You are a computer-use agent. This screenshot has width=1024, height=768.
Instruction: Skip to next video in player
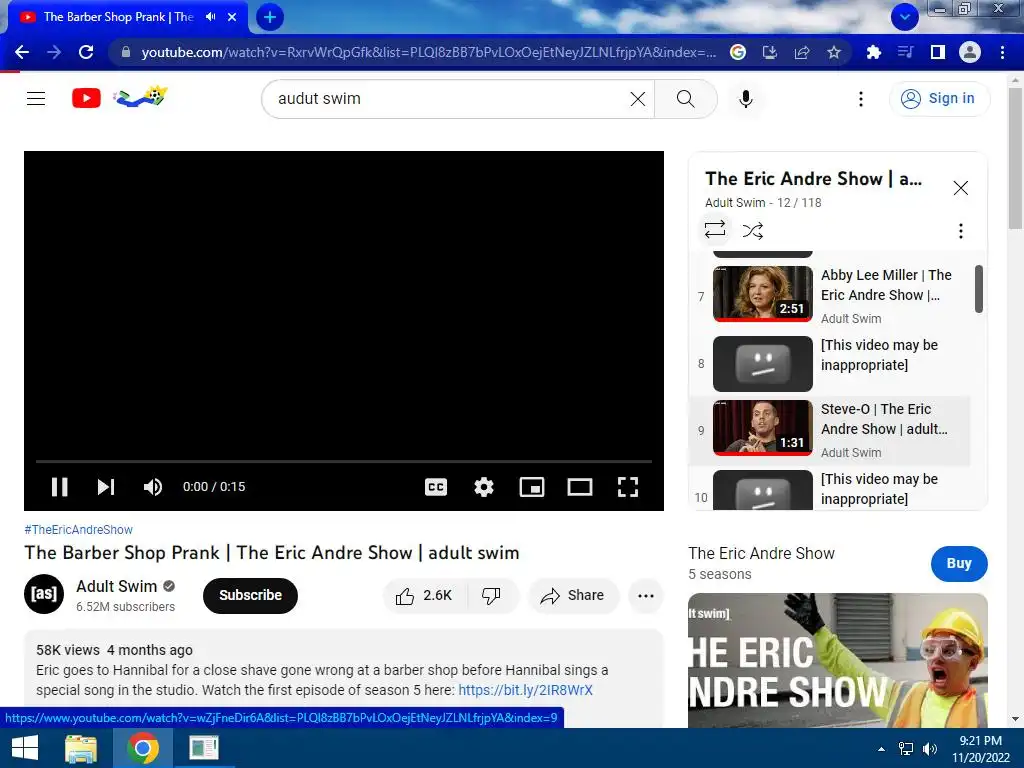(106, 487)
